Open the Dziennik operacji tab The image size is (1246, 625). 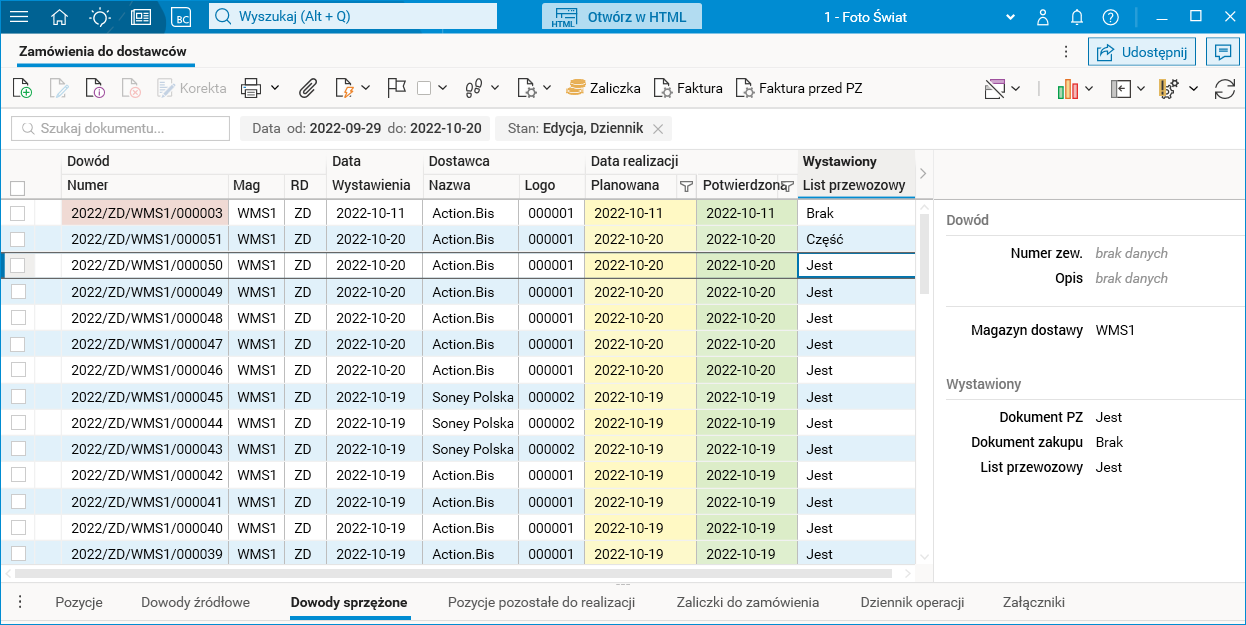(912, 602)
